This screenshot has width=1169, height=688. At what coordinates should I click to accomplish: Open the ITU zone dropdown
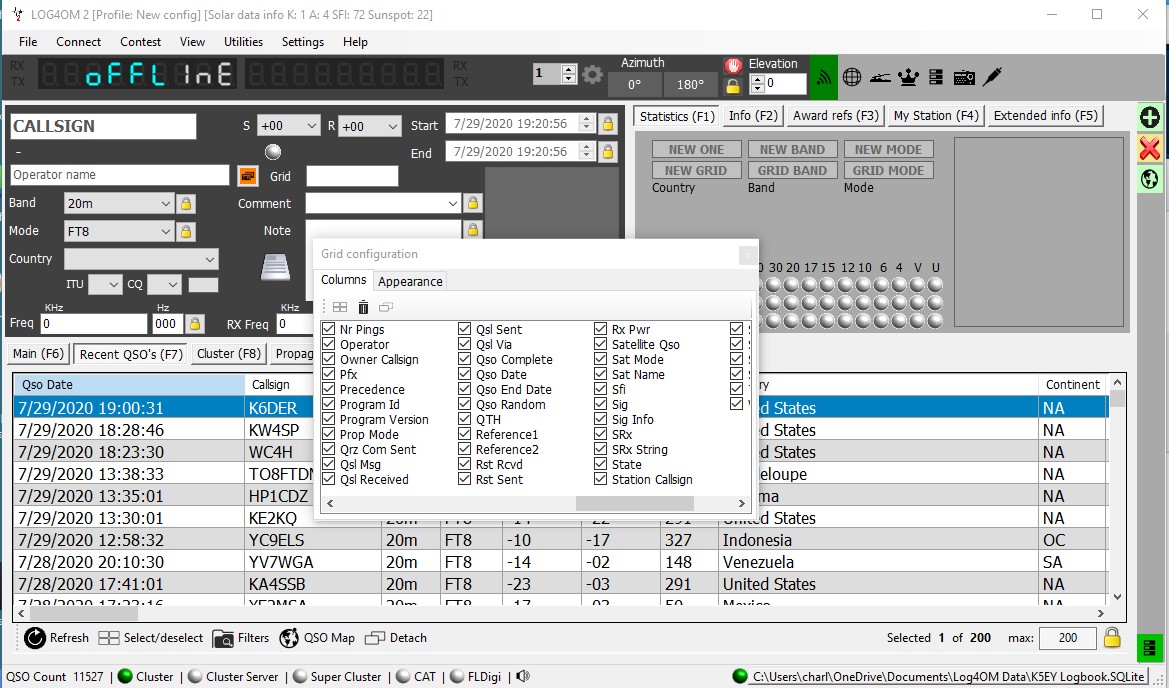[x=105, y=285]
